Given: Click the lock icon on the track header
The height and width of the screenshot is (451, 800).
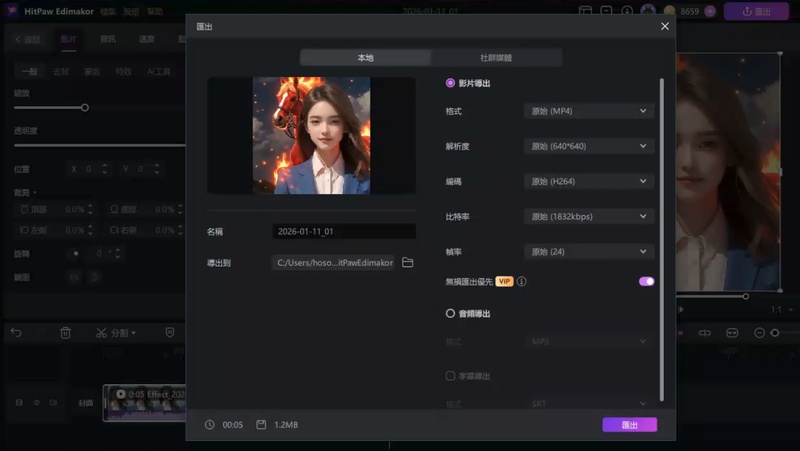Looking at the screenshot, I should [x=19, y=403].
